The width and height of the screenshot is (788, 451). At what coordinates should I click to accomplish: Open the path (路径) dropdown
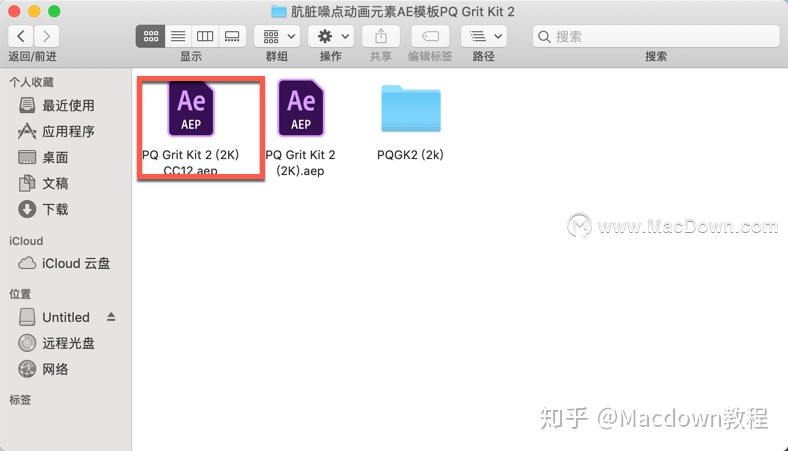[x=484, y=36]
